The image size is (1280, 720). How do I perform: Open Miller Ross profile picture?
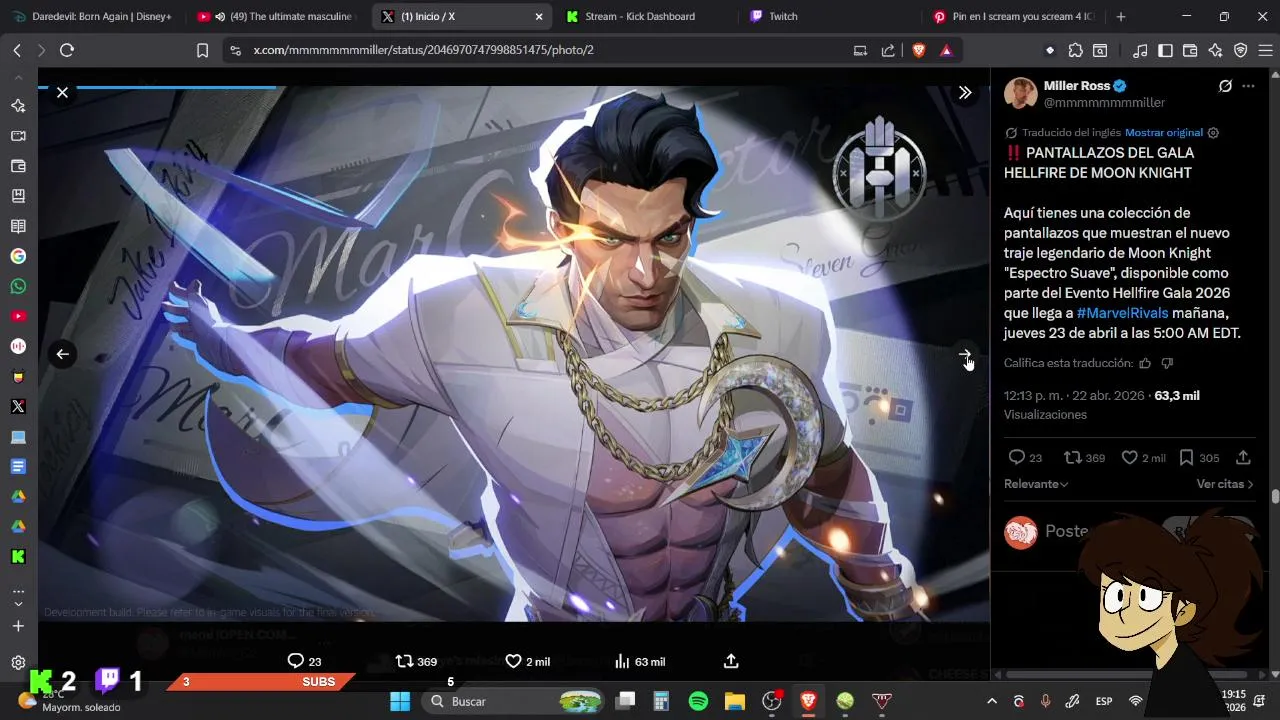click(1020, 93)
